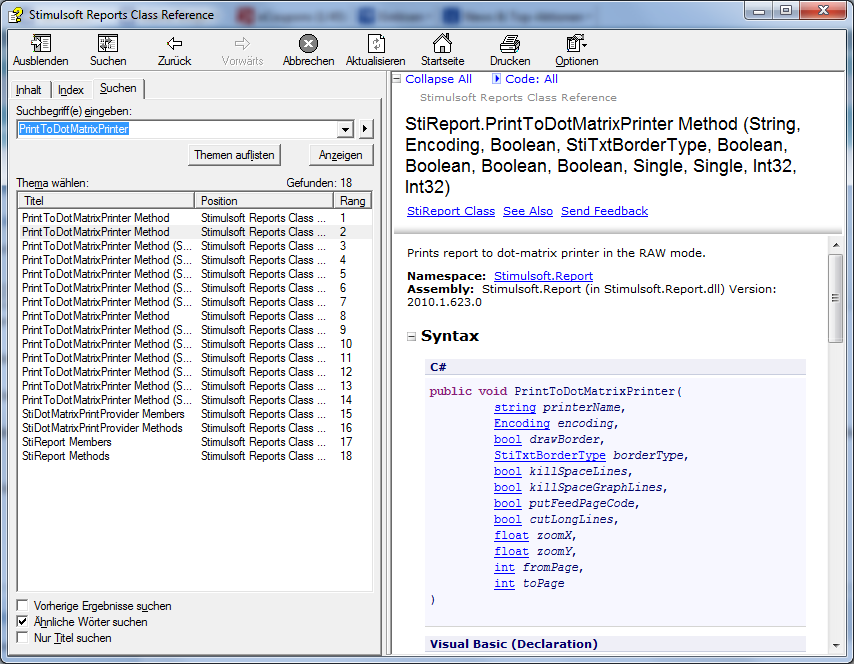Toggle Vorherige Ergebnisse suchen checkbox

click(22, 606)
